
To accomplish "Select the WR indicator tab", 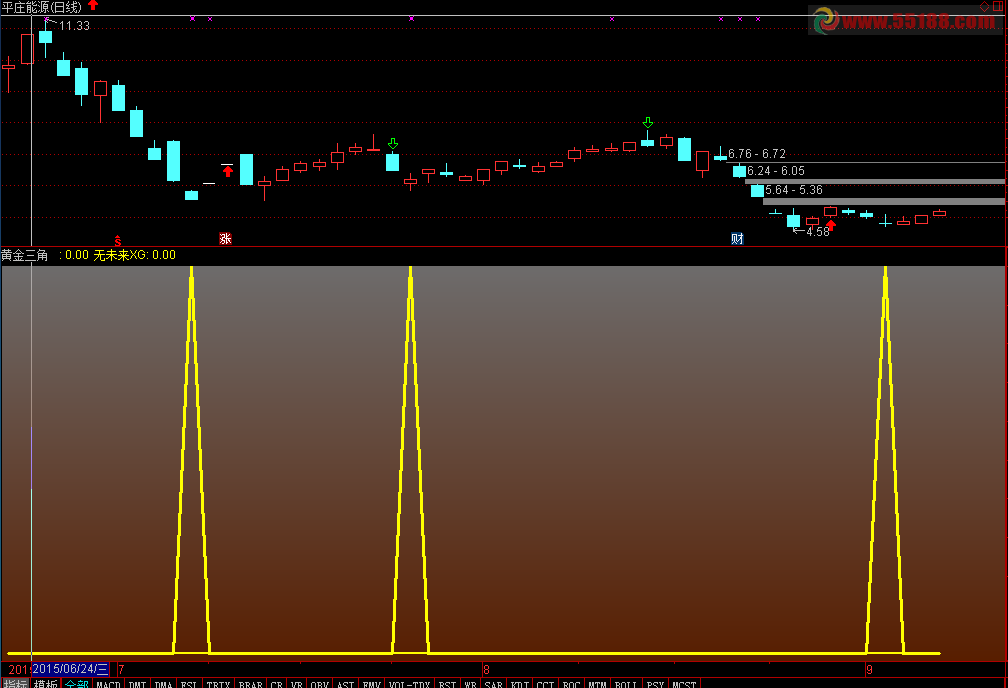I will [471, 684].
